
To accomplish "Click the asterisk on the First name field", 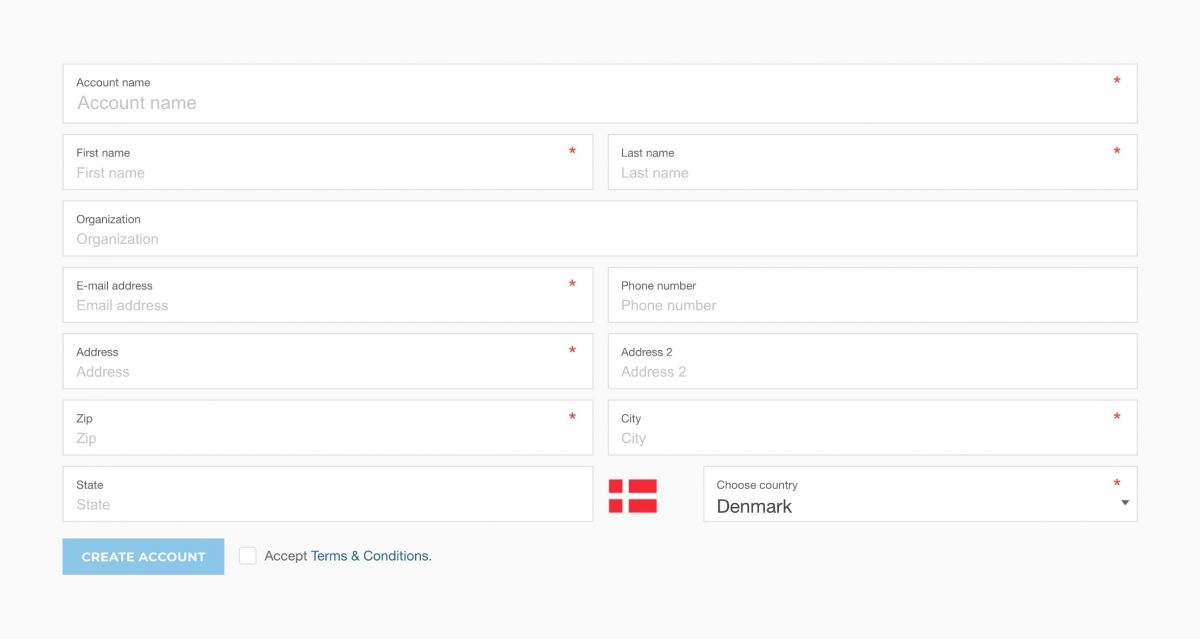I will point(572,152).
